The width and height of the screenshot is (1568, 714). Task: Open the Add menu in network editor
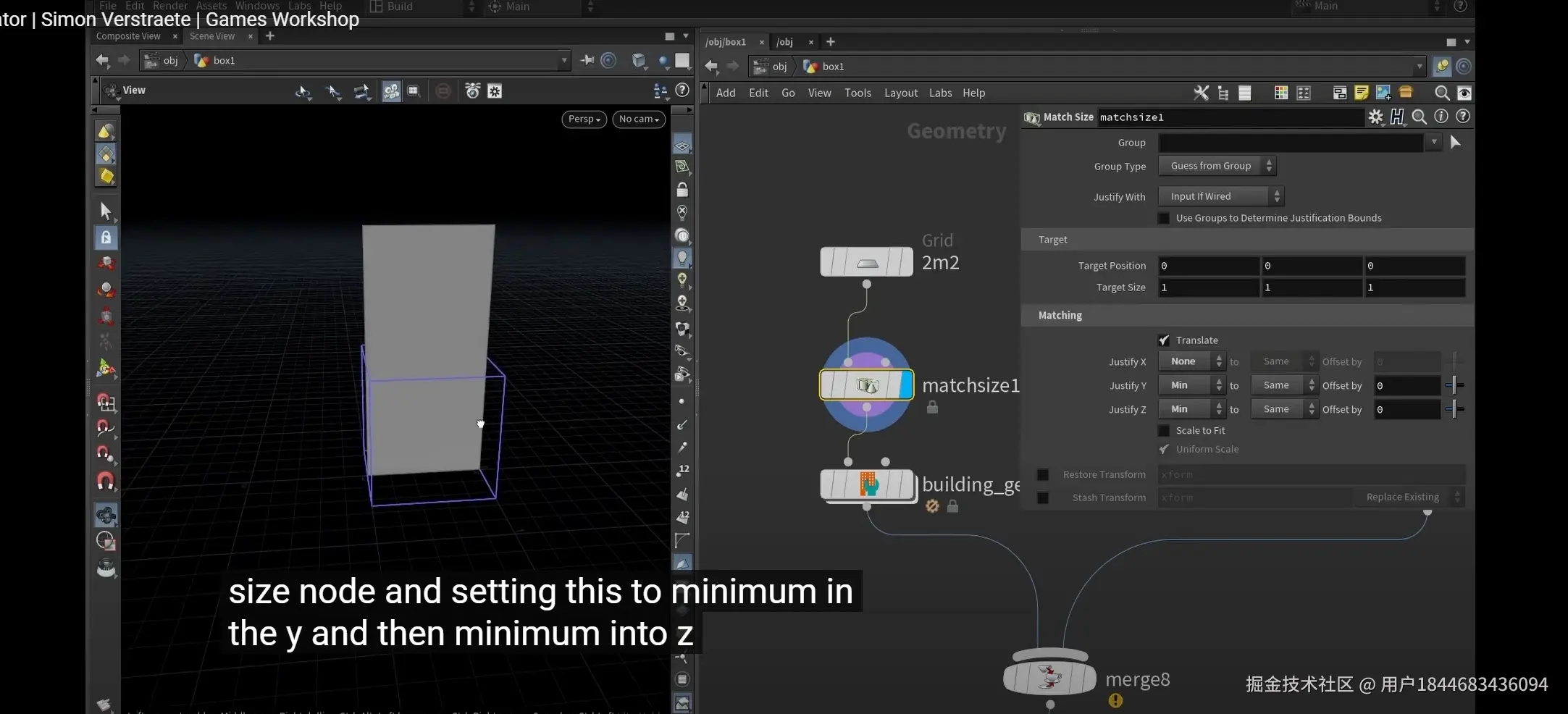coord(726,93)
